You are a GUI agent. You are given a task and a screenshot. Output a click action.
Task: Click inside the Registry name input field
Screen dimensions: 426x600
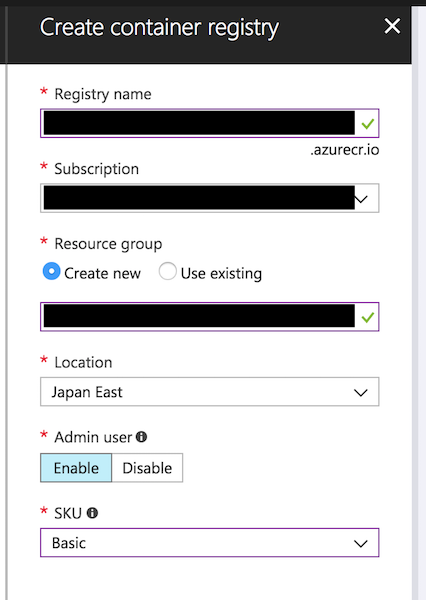coord(210,123)
